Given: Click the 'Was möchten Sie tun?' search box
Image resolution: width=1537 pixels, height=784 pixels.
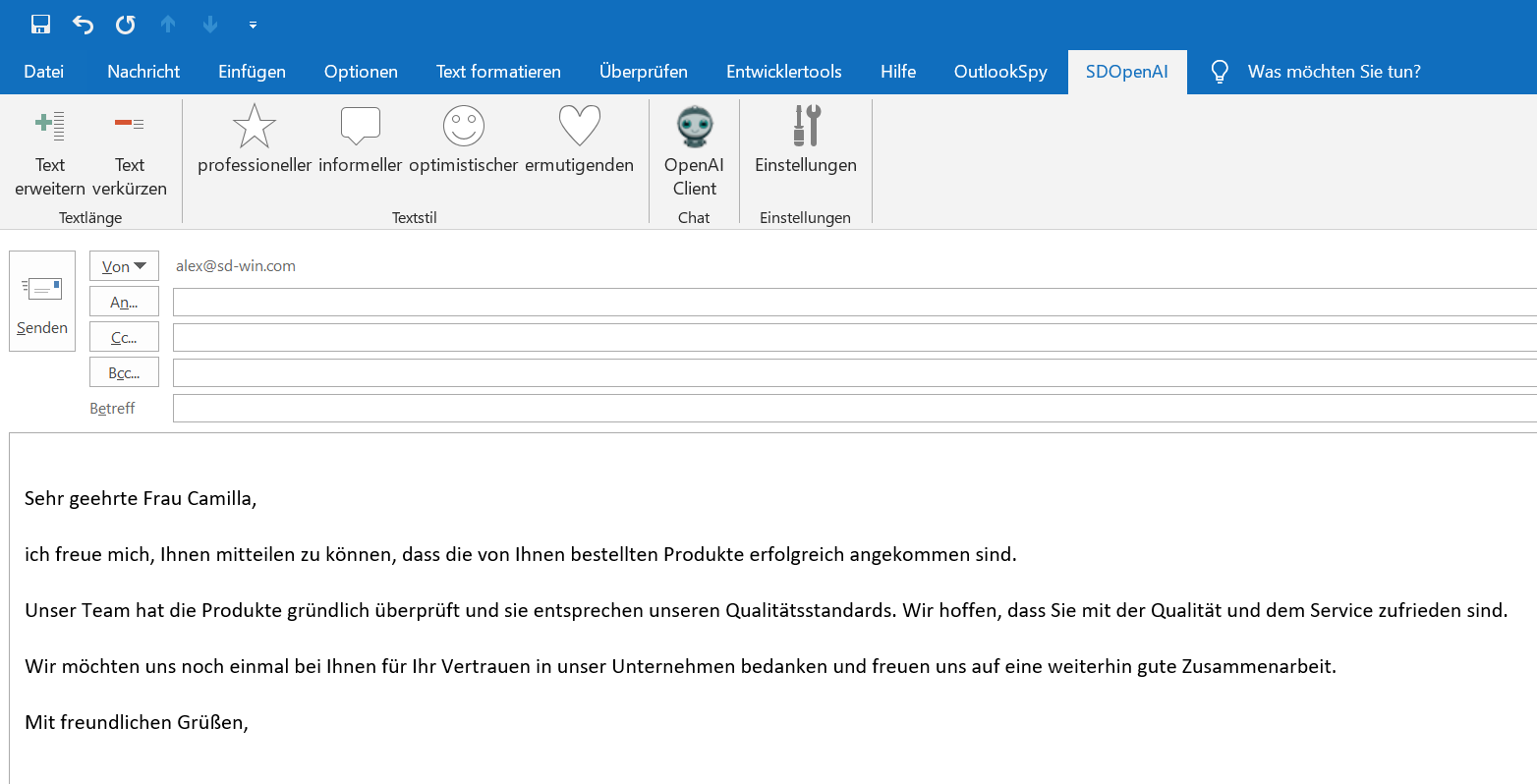Looking at the screenshot, I should click(x=1334, y=72).
